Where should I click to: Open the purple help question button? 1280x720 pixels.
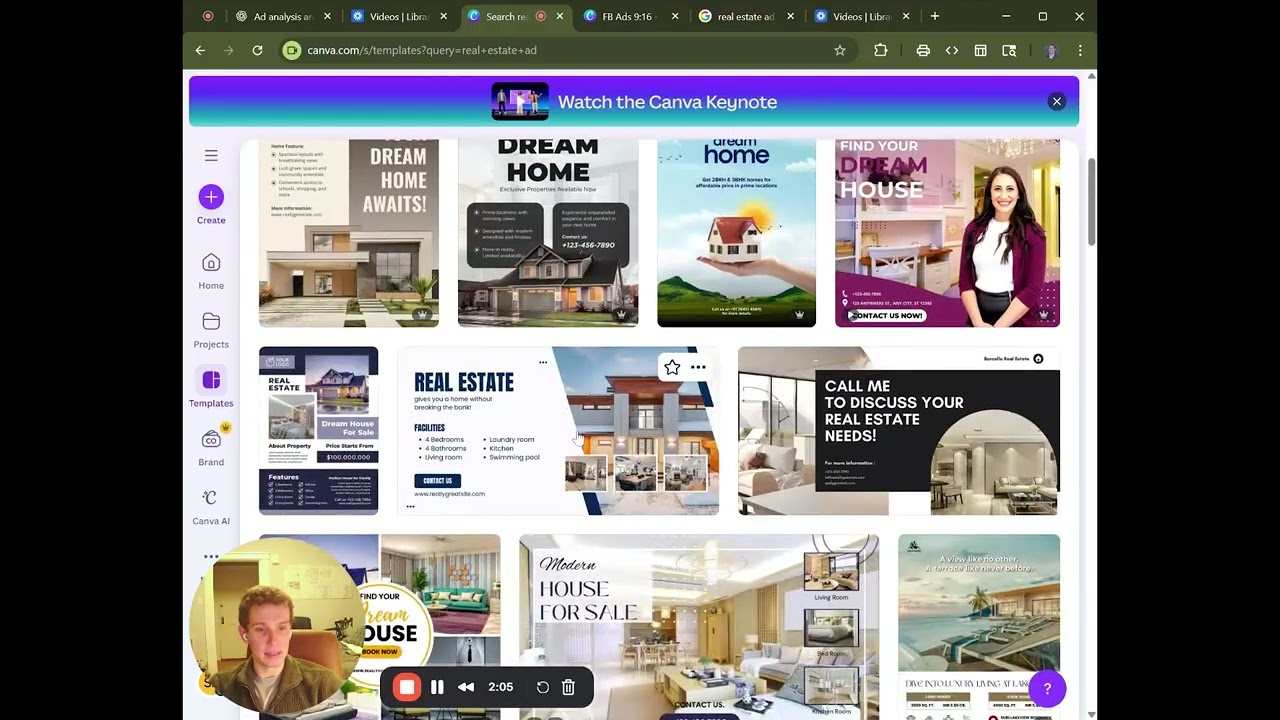1047,688
